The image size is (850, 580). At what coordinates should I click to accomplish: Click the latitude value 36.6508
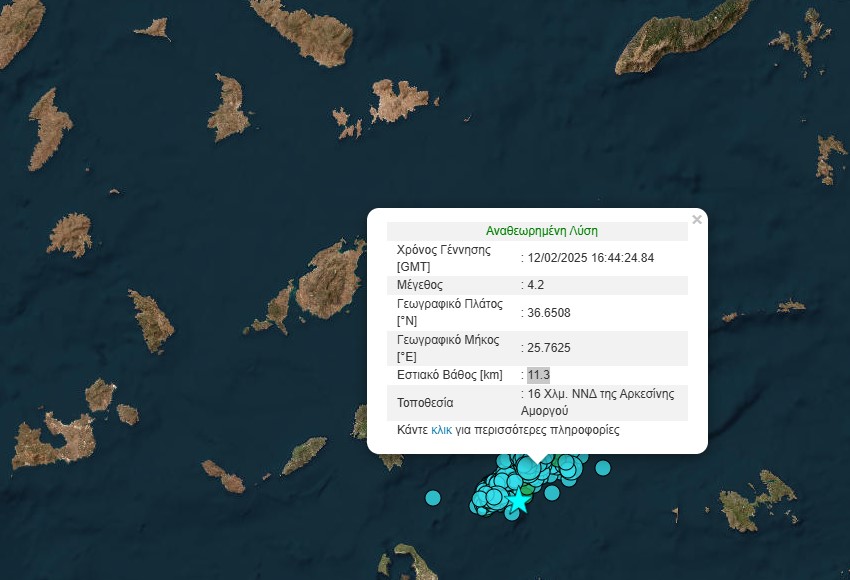549,313
